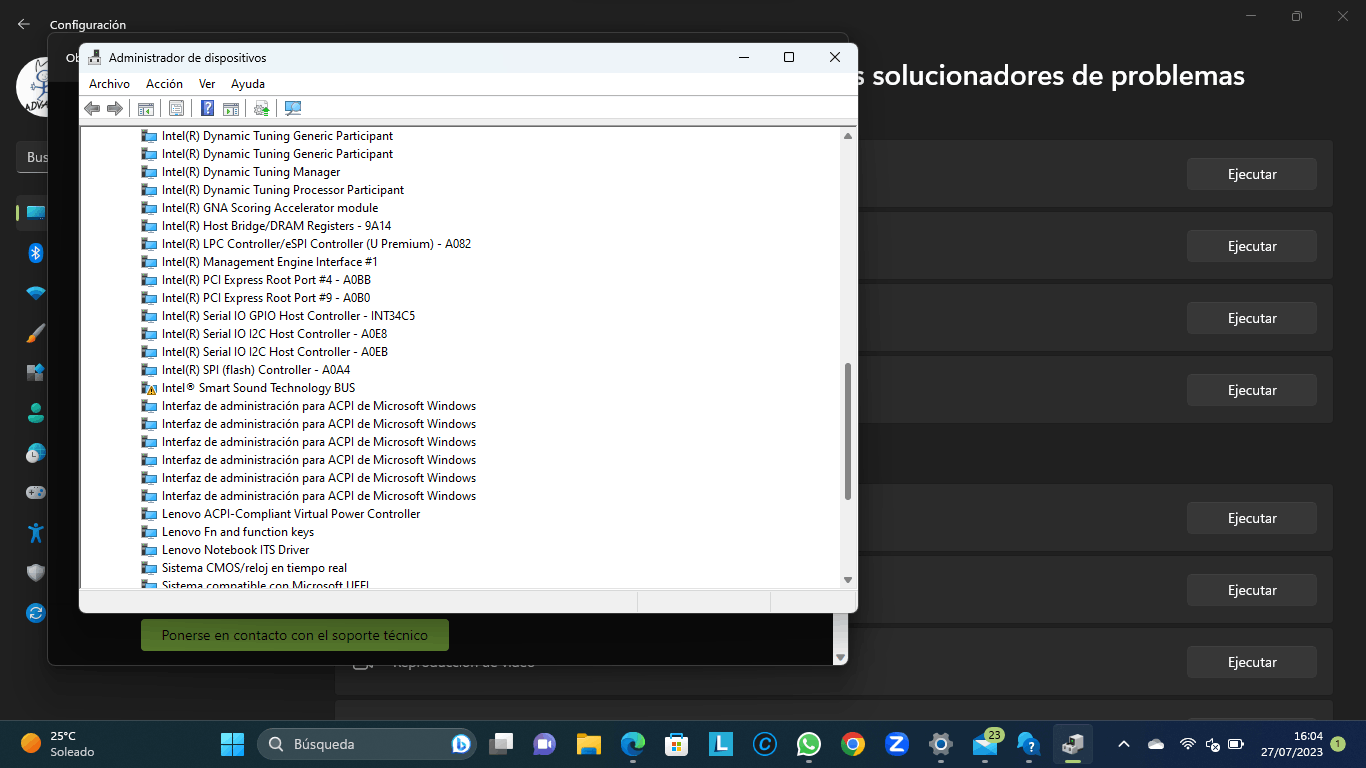The width and height of the screenshot is (1366, 768).
Task: Open WhatsApp from the taskbar
Action: click(809, 744)
